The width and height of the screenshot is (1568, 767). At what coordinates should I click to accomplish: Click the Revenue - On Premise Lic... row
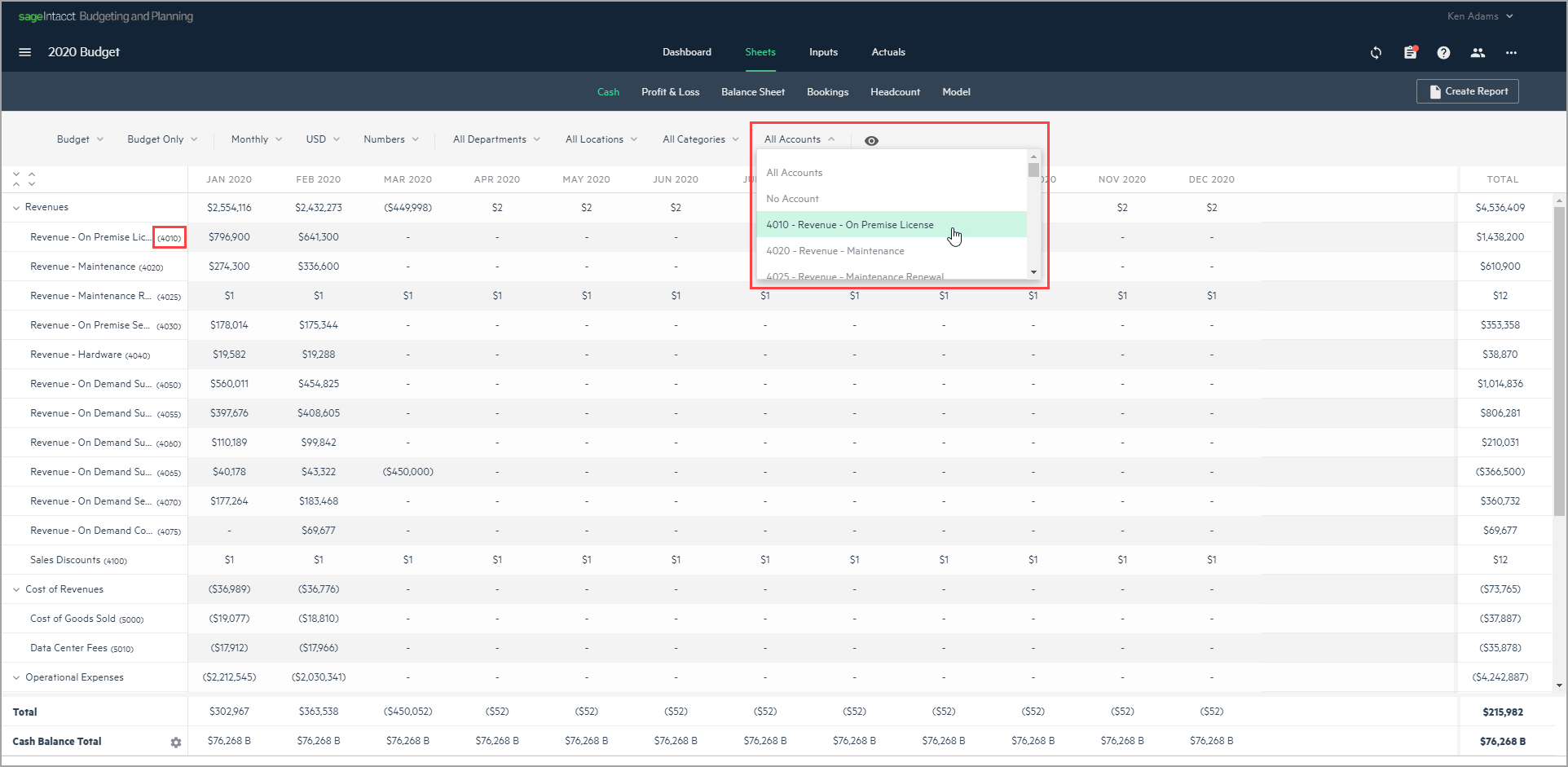point(95,237)
